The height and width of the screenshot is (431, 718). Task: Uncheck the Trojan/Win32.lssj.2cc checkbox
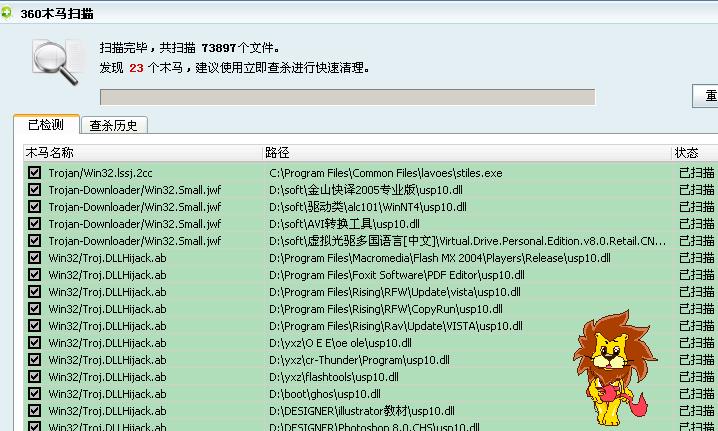(34, 173)
